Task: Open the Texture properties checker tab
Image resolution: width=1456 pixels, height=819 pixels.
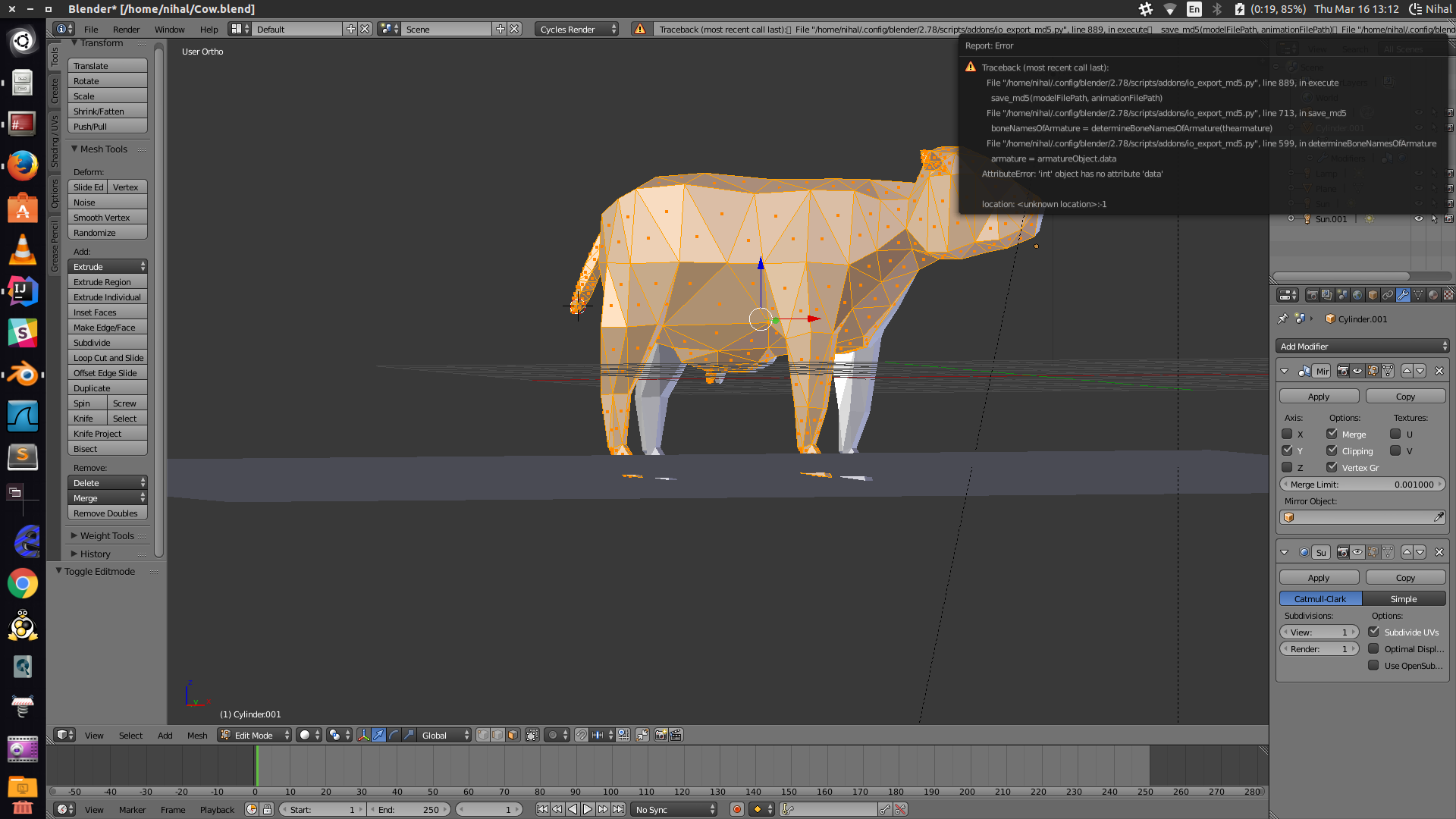Action: (x=1448, y=295)
